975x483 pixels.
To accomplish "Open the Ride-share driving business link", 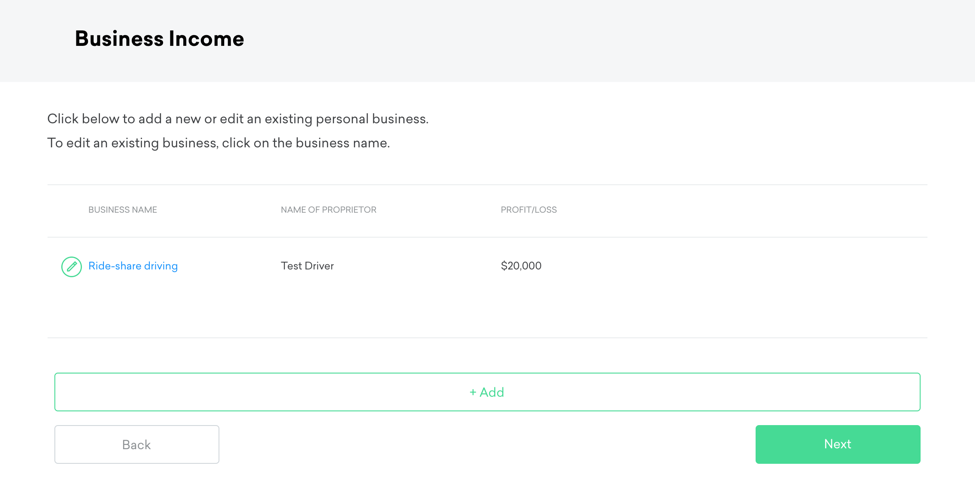I will coord(132,266).
